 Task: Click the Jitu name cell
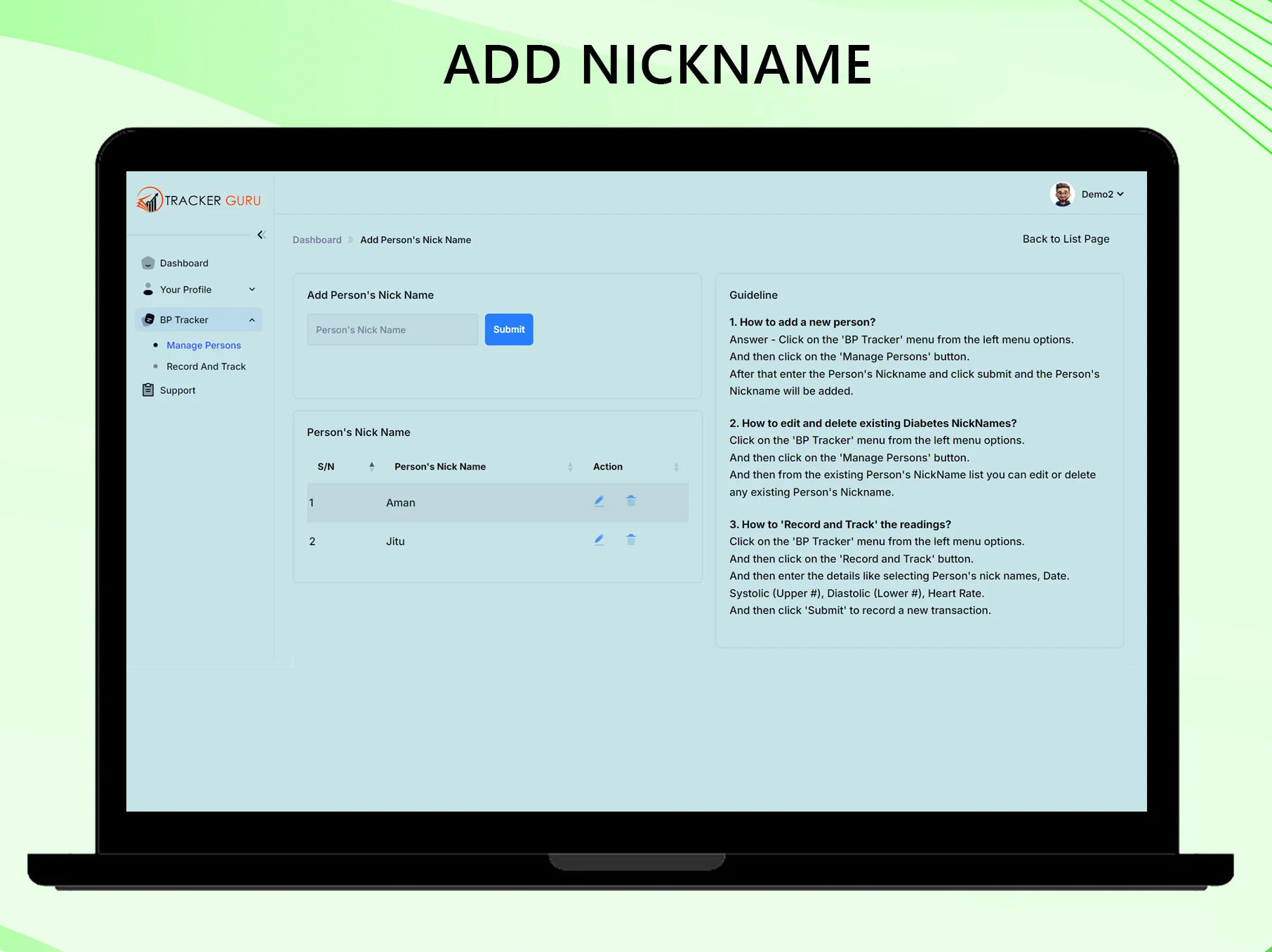(395, 541)
